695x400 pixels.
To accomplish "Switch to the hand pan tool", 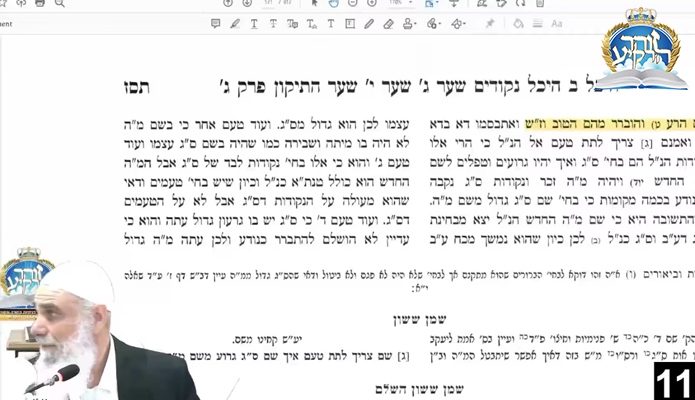I will [334, 4].
